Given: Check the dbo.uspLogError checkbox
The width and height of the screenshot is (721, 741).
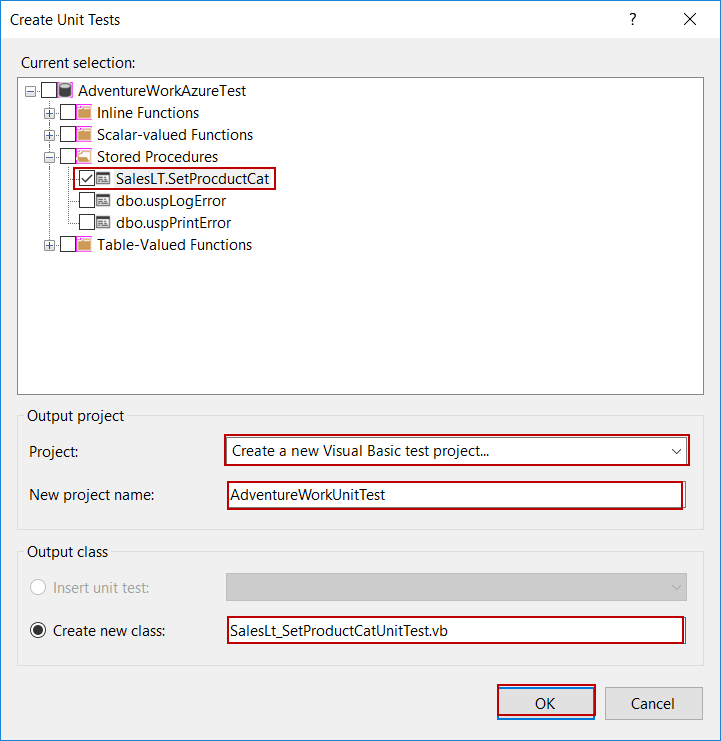Looking at the screenshot, I should [x=87, y=201].
